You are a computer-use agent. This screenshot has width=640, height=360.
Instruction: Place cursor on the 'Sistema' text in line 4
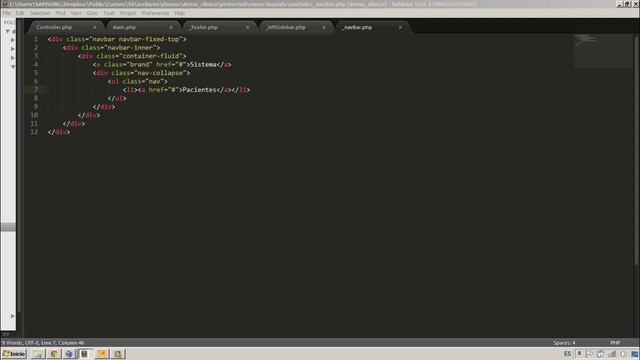point(203,64)
